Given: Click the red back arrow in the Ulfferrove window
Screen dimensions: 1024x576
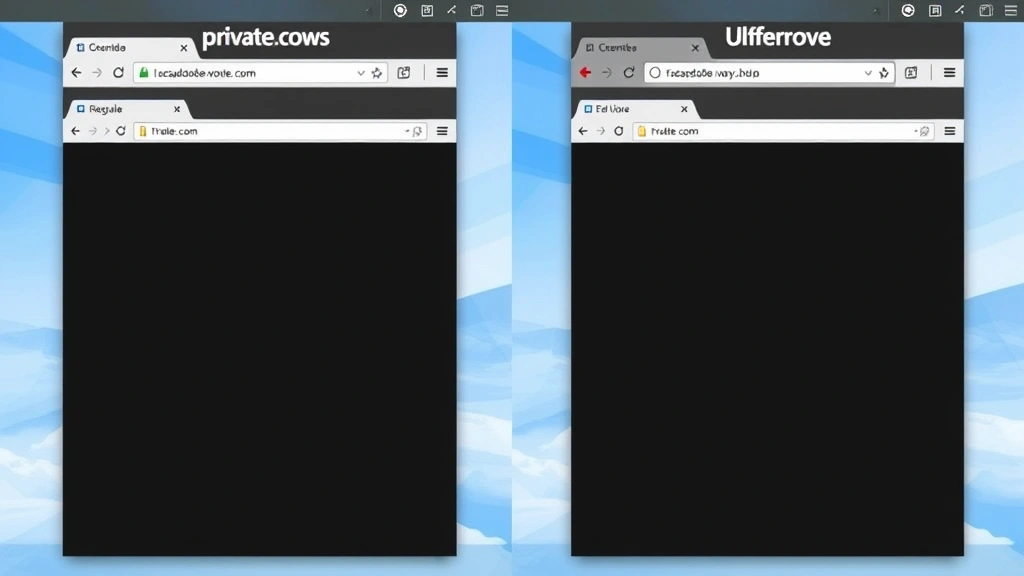Looking at the screenshot, I should coord(585,72).
